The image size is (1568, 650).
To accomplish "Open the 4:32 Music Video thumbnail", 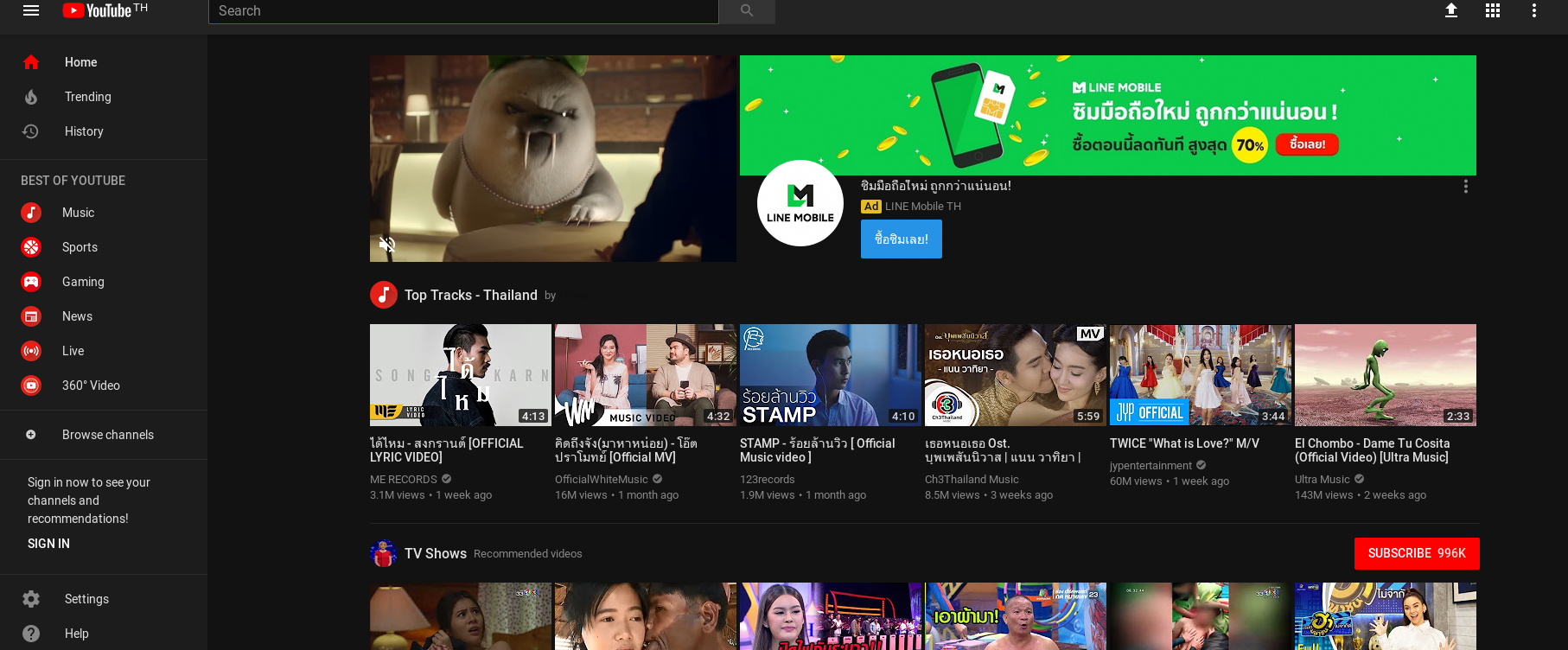I will (x=646, y=375).
